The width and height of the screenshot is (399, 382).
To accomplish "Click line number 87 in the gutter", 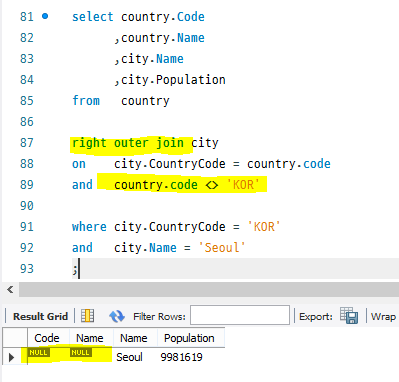I will [x=27, y=143].
